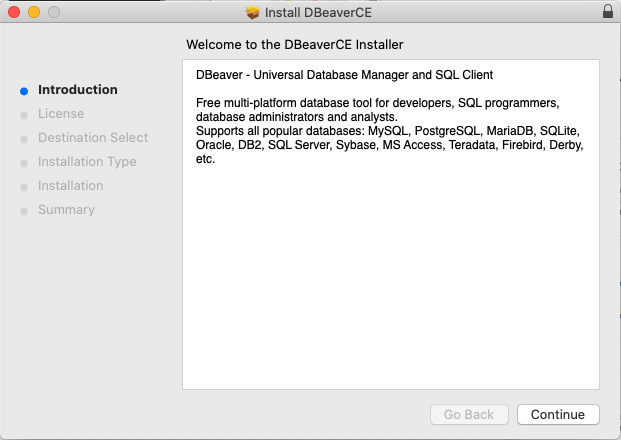The height and width of the screenshot is (440, 621).
Task: Click the package icon beside Install DBeaverCE
Action: point(252,12)
